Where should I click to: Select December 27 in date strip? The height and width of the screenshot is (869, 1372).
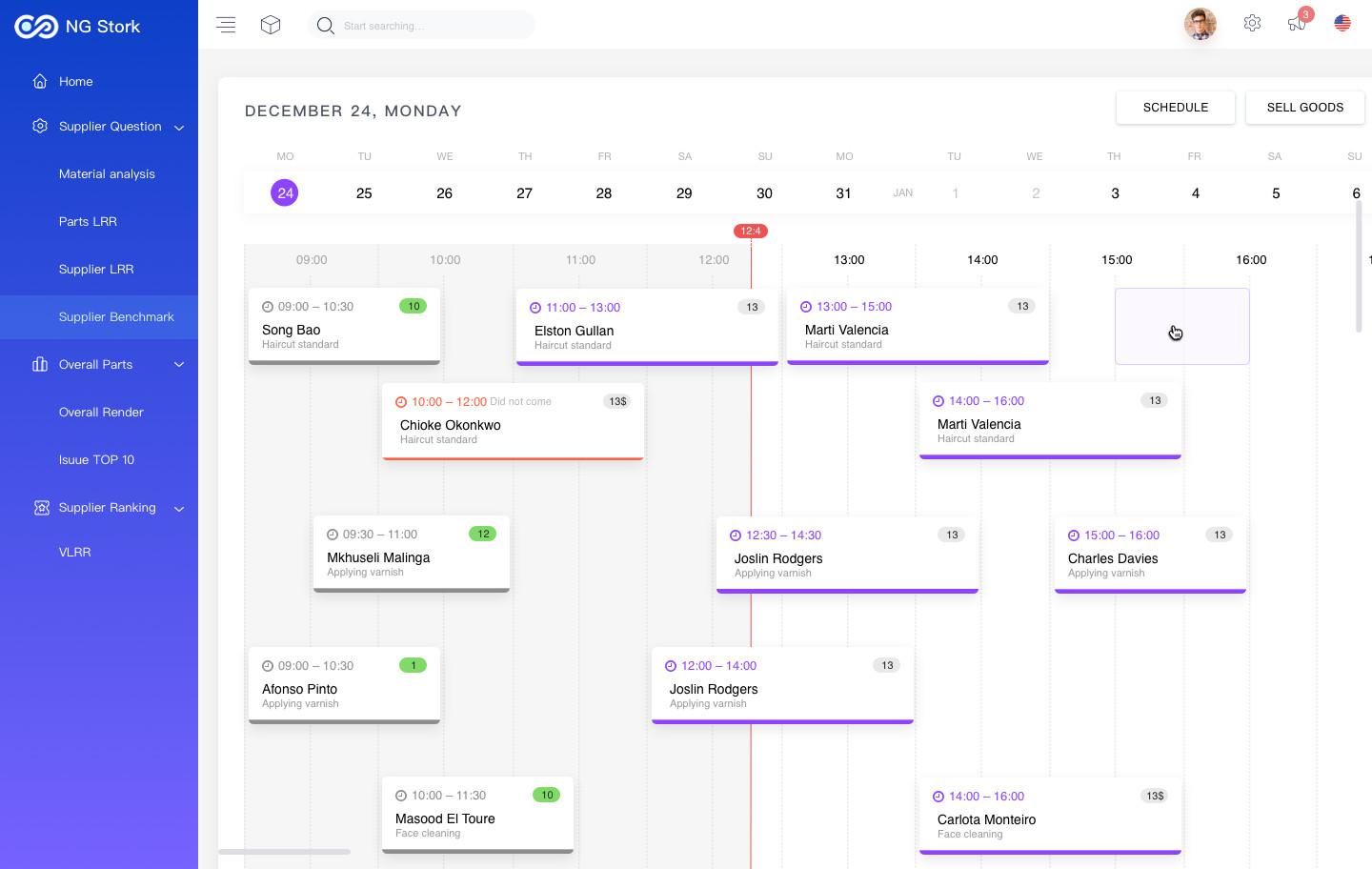coord(524,193)
